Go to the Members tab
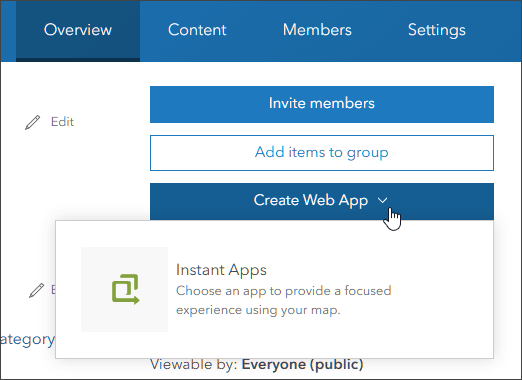This screenshot has width=522, height=380. pos(317,30)
